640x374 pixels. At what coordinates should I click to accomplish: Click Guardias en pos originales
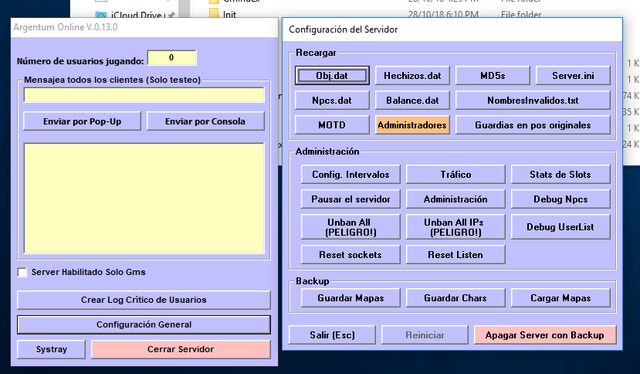[x=533, y=125]
